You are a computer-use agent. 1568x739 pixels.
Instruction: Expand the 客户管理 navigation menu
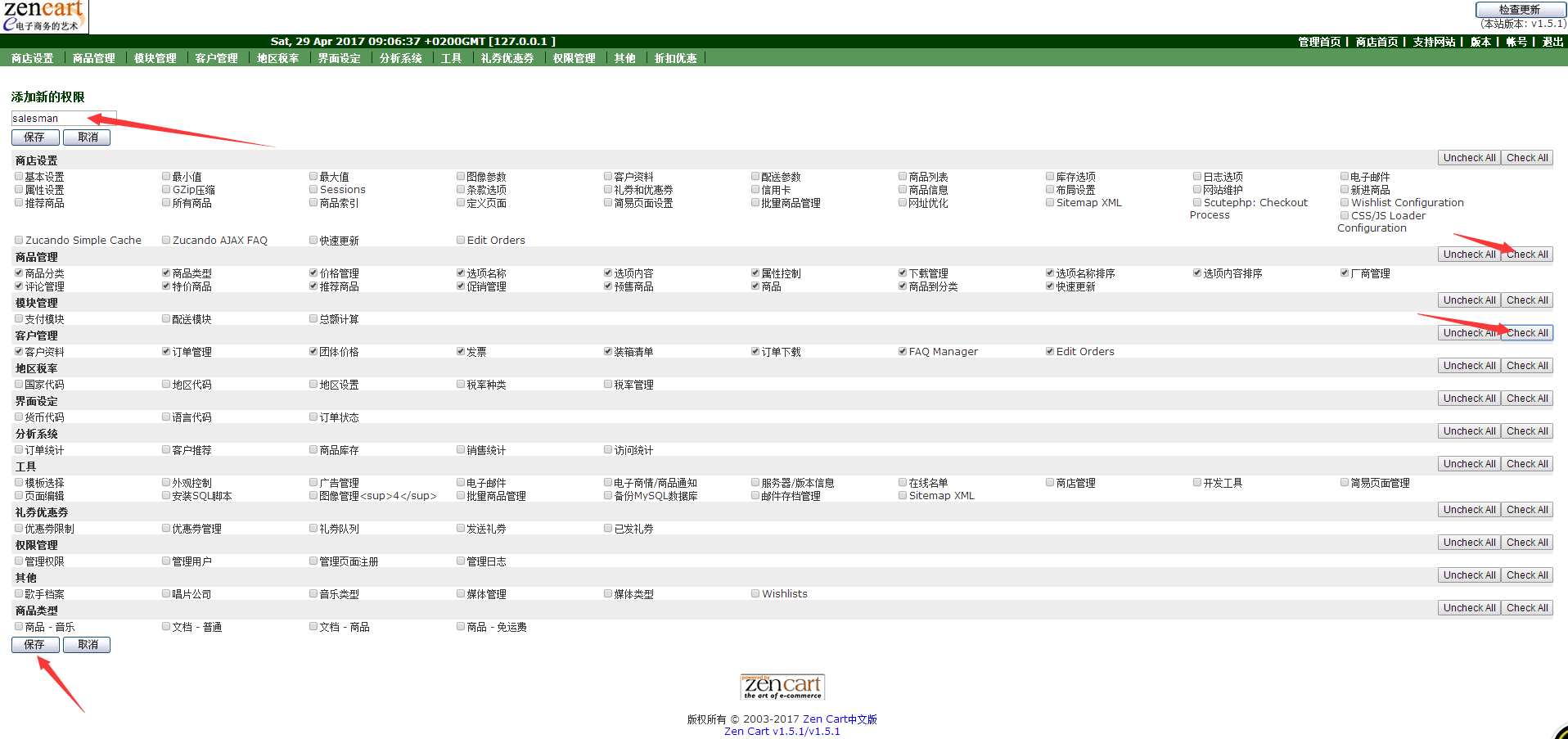pyautogui.click(x=216, y=58)
